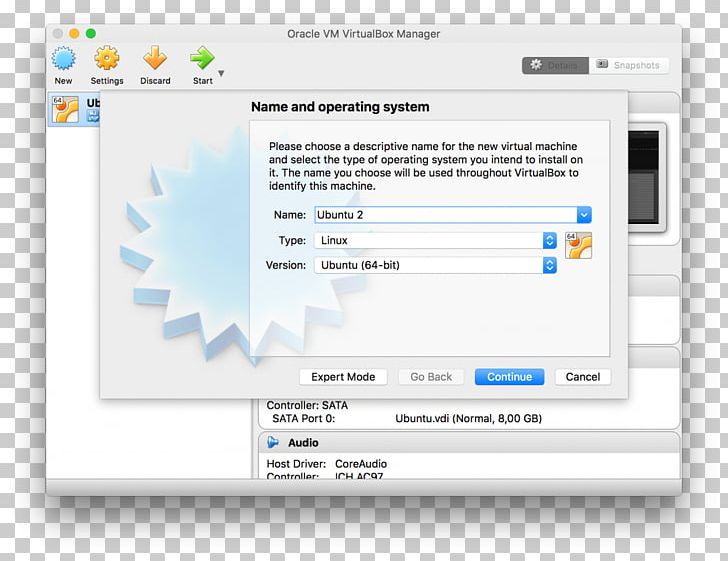Click the Discard arrow icon
The image size is (728, 561).
click(155, 58)
